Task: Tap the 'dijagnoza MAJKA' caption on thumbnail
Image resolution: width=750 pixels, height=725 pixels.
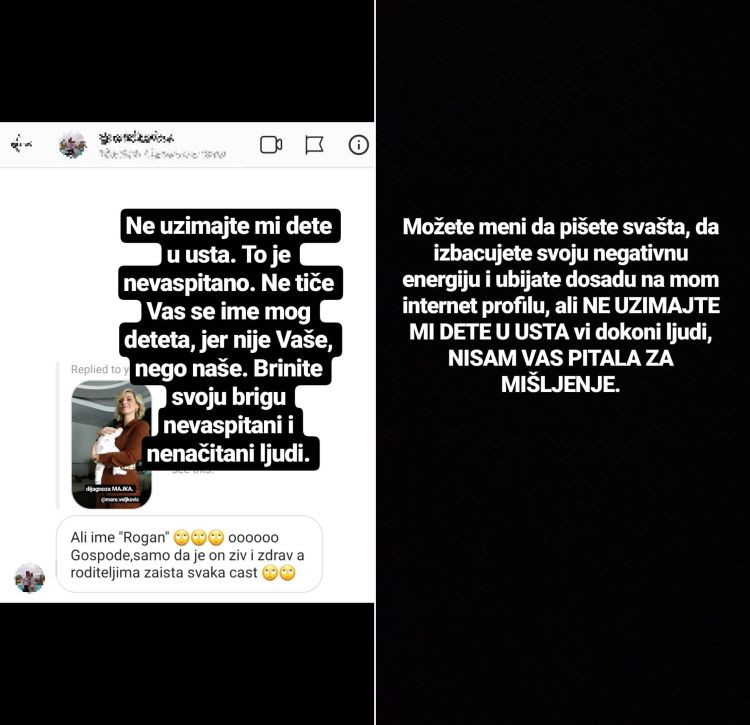Action: pos(110,489)
